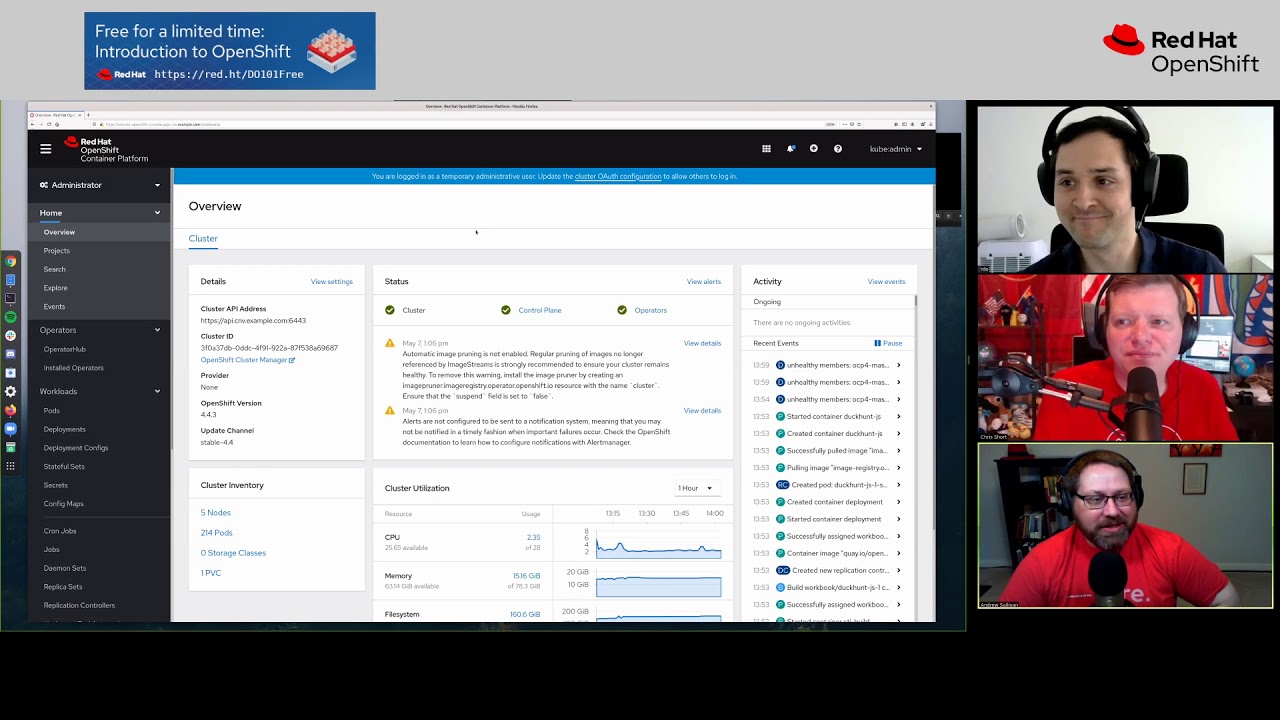Open Firefox in the dock
This screenshot has height=720, width=1280.
tap(11, 410)
